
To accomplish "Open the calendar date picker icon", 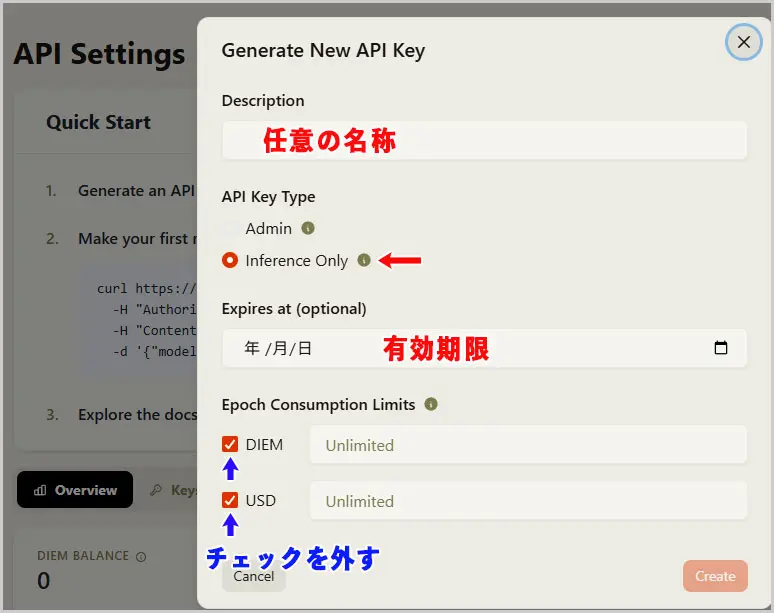I will pos(721,348).
